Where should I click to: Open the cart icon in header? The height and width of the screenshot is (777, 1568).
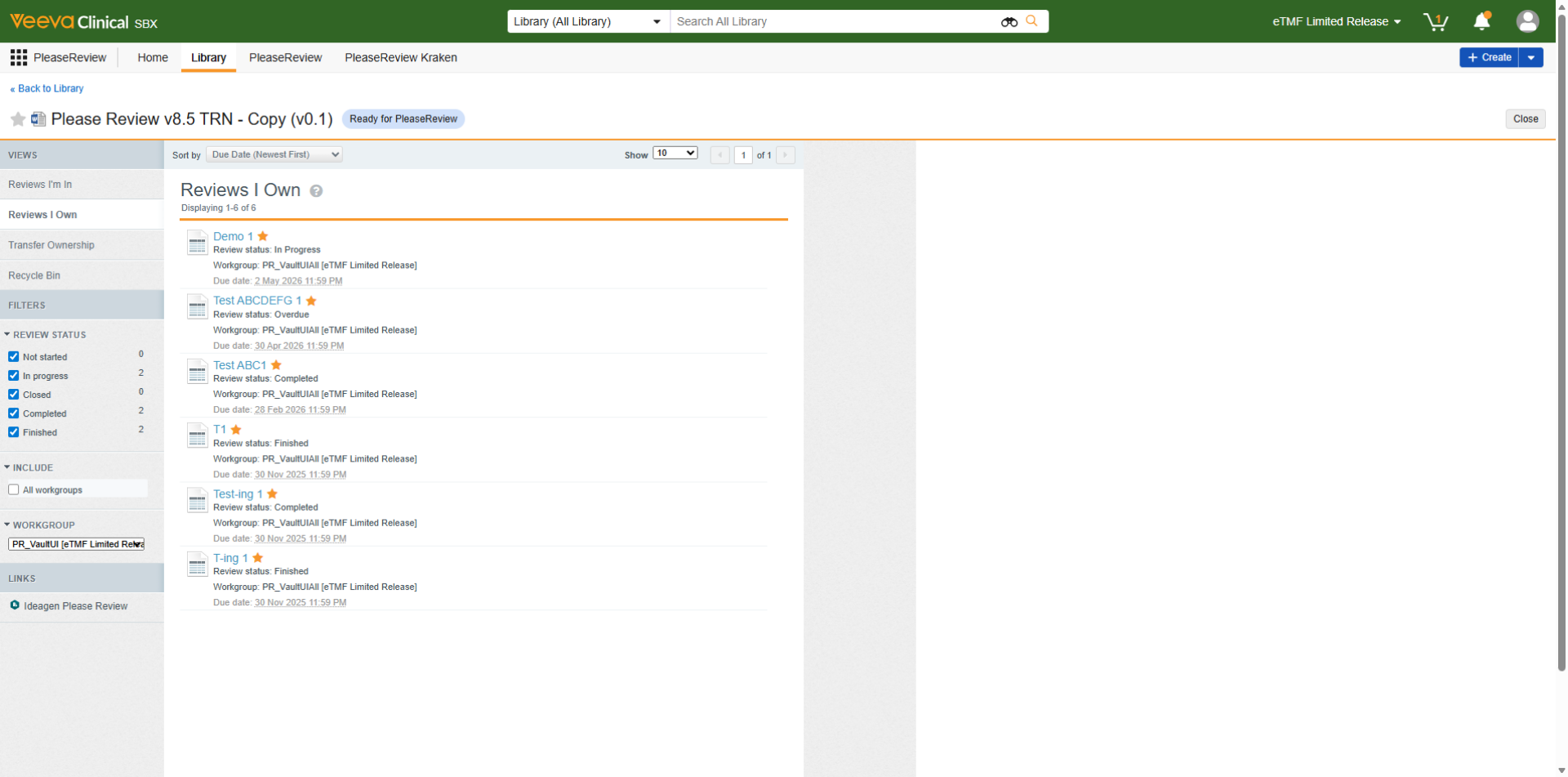coord(1436,21)
